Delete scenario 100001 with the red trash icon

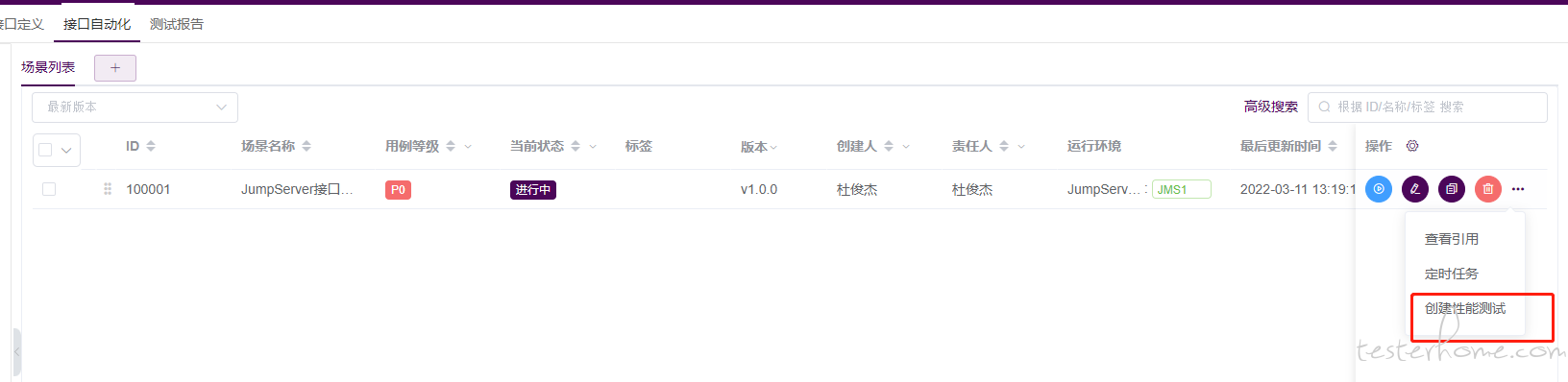click(x=1487, y=189)
